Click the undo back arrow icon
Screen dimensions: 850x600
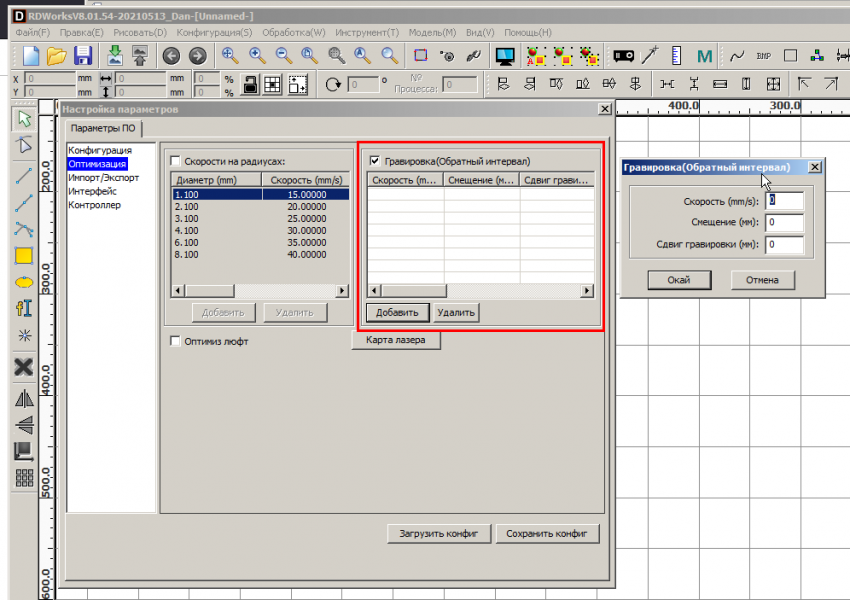click(171, 56)
